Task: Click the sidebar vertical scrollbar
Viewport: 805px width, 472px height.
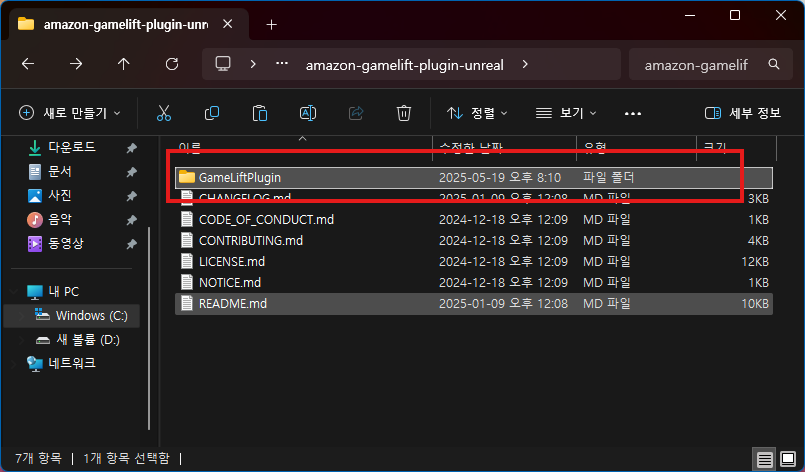Action: [149, 329]
